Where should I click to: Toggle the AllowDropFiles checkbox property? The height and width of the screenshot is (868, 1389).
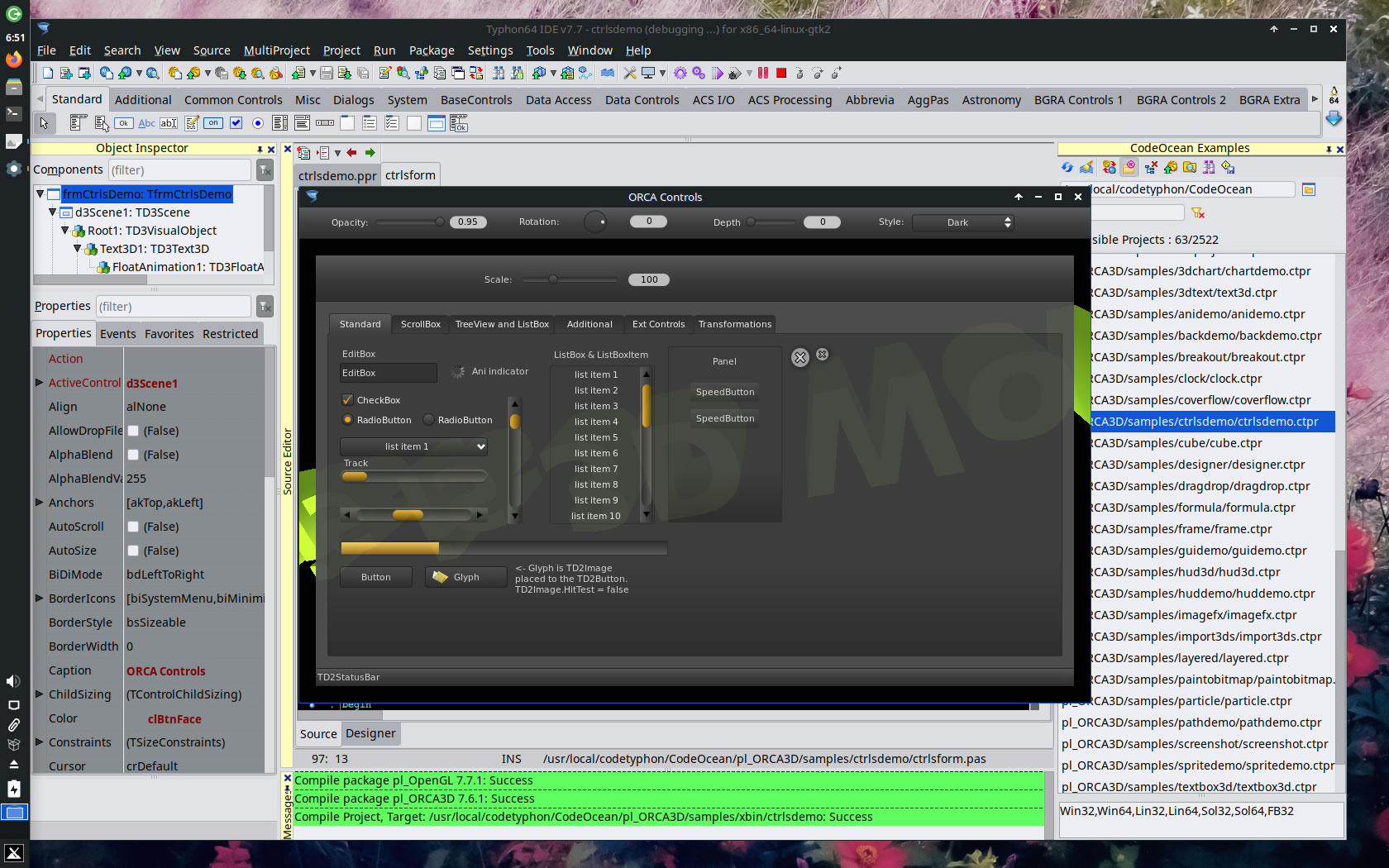coord(133,431)
